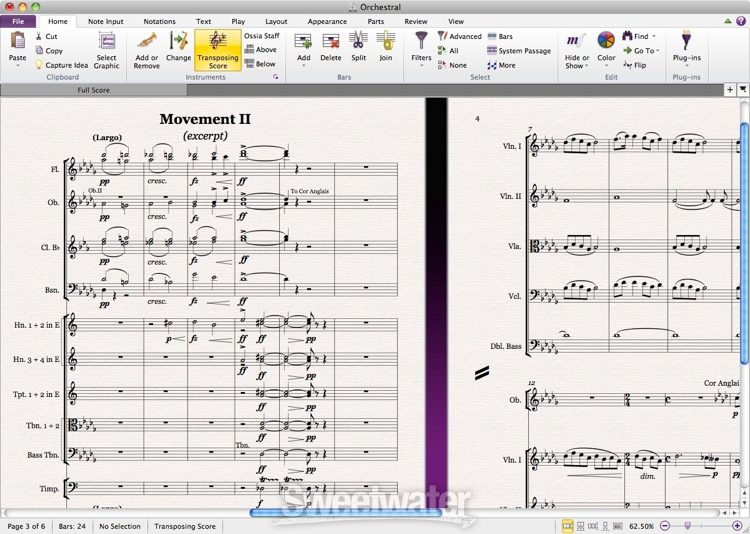This screenshot has height=534, width=750.
Task: Click the Bars: 24 status entry
Action: (x=72, y=526)
